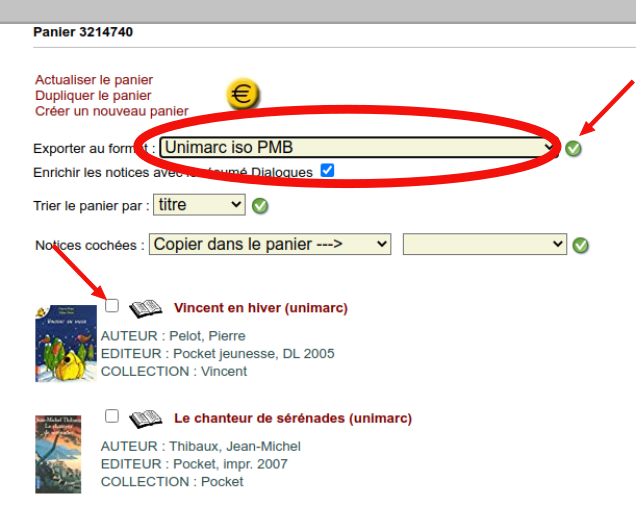Open the Vincent en hiver (unimarc) title link
The image size is (636, 506).
pos(261,308)
